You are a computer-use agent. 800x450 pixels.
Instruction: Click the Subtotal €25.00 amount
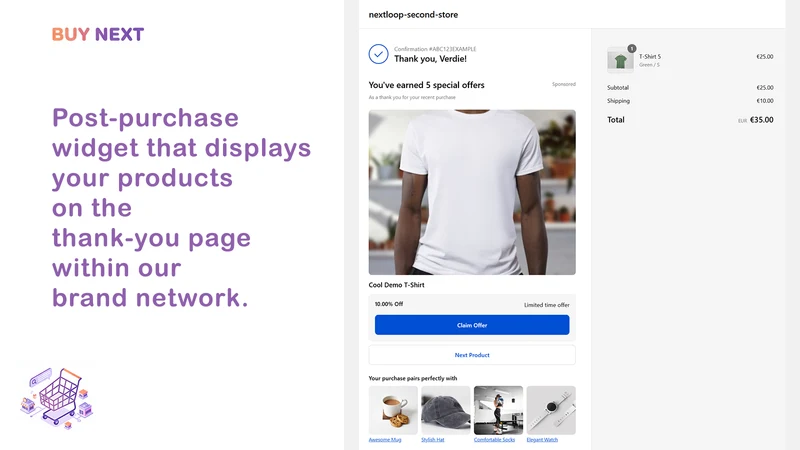tap(765, 88)
